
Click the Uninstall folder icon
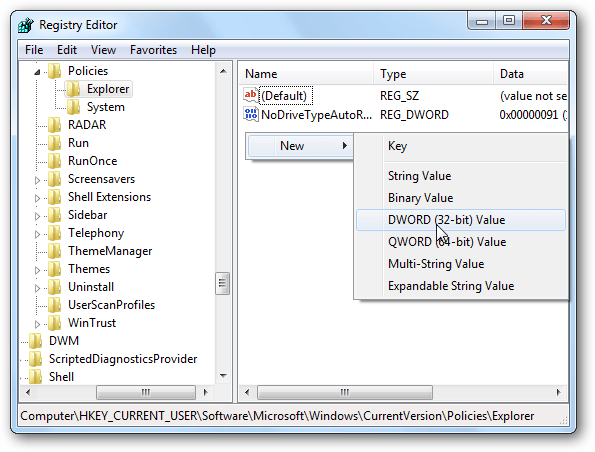tap(54, 287)
